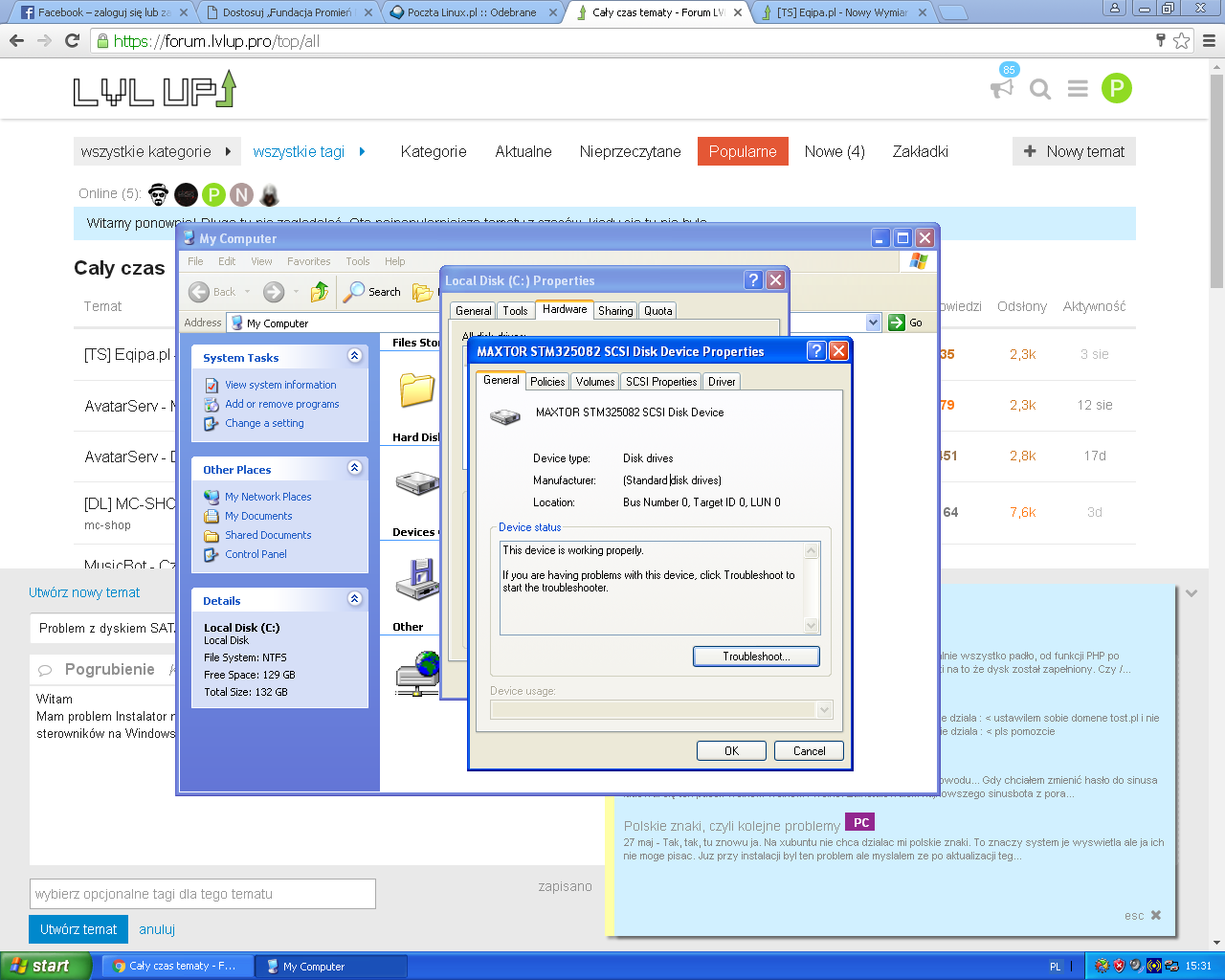Click the Up folder toolbar icon
Screen dimensions: 1225x980
pos(320,292)
